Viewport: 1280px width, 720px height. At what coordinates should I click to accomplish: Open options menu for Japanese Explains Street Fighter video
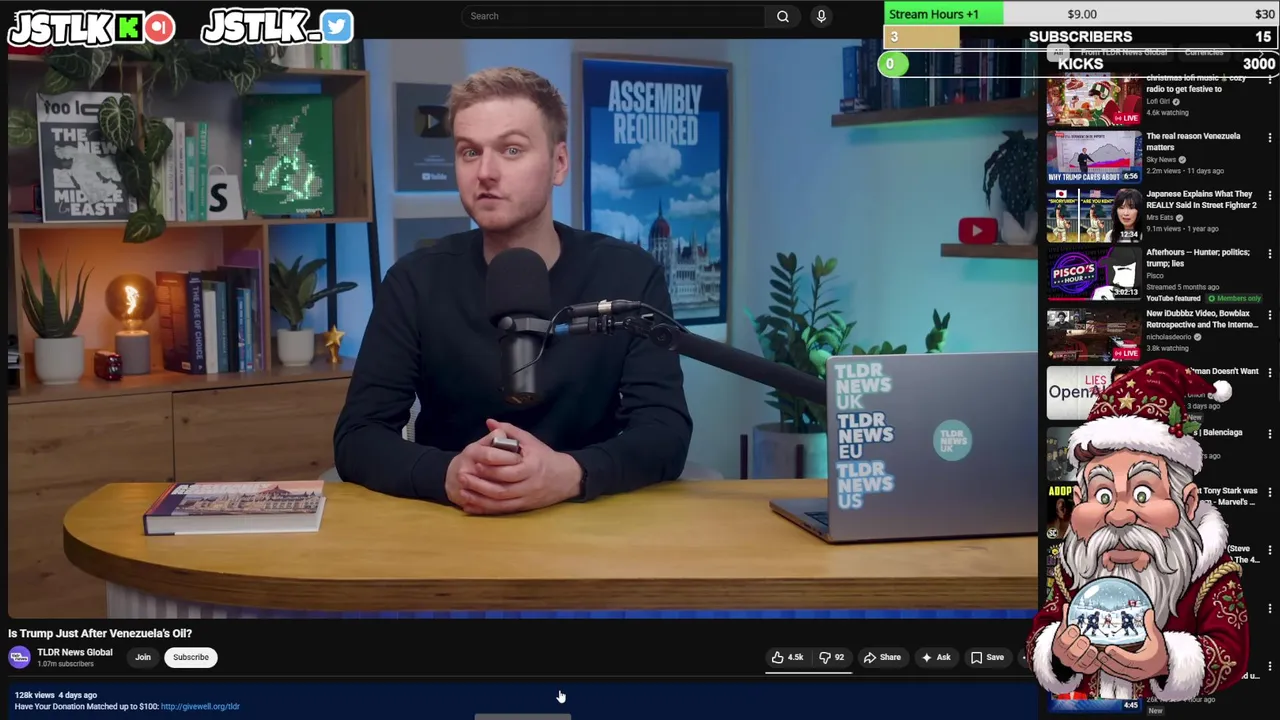point(1270,195)
